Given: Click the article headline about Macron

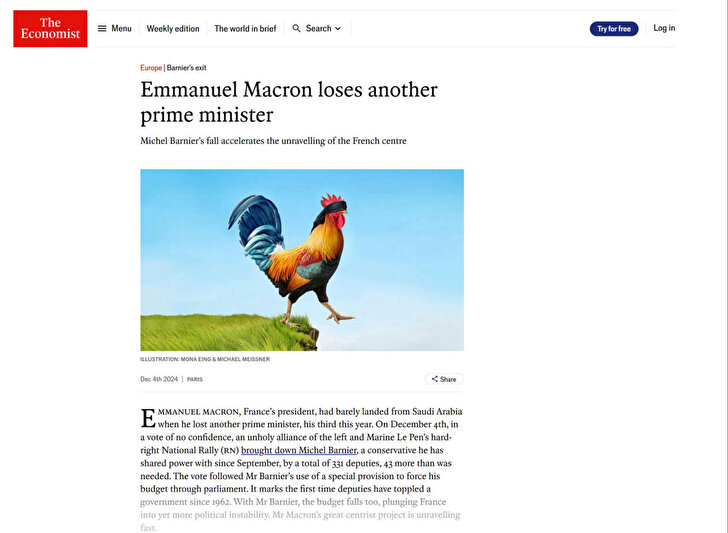Looking at the screenshot, I should tap(289, 102).
